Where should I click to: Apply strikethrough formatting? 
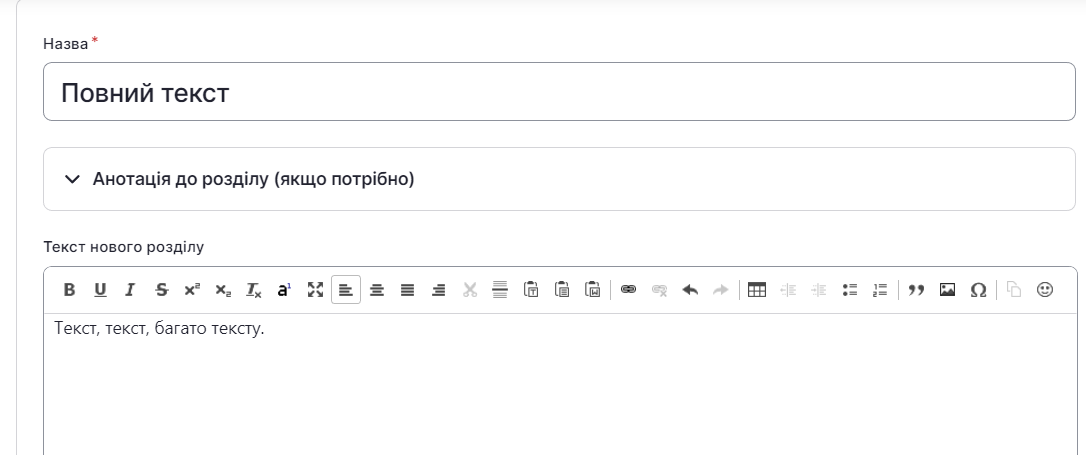coord(161,289)
